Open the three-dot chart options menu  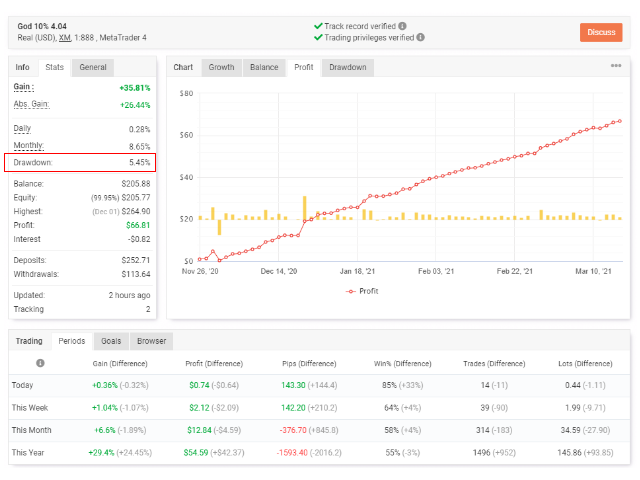point(616,67)
